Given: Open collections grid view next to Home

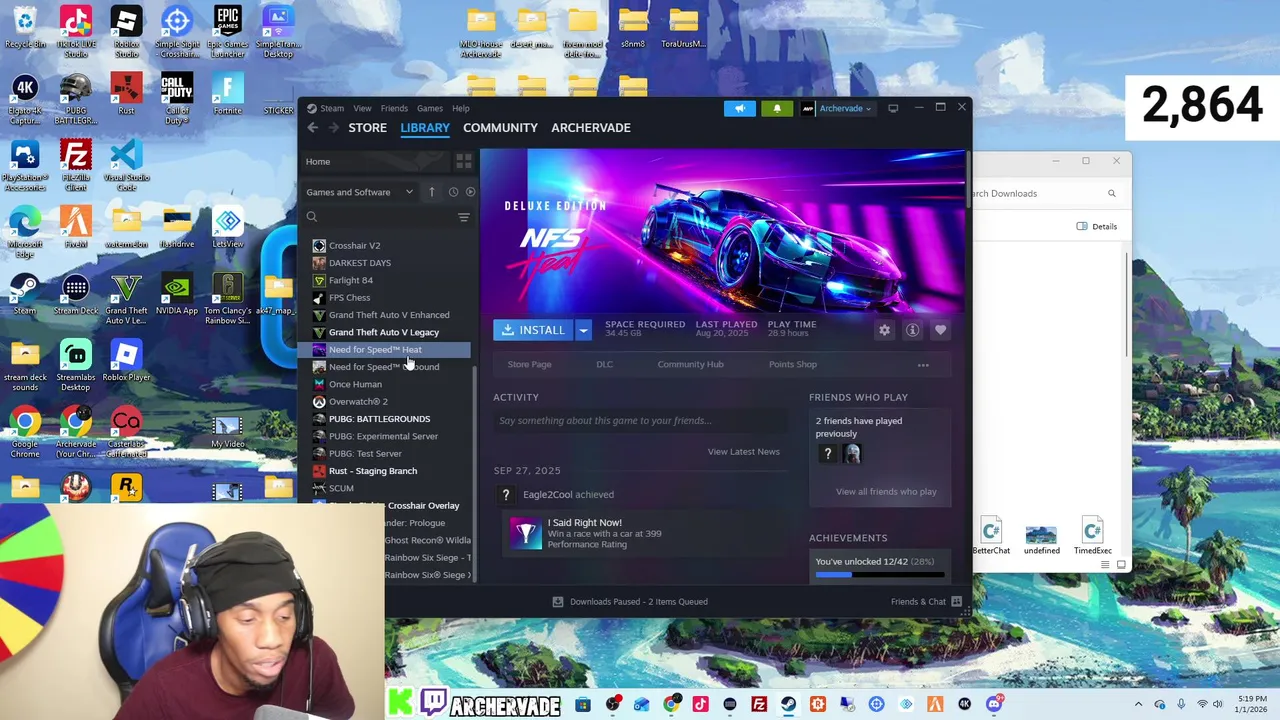Looking at the screenshot, I should [463, 161].
